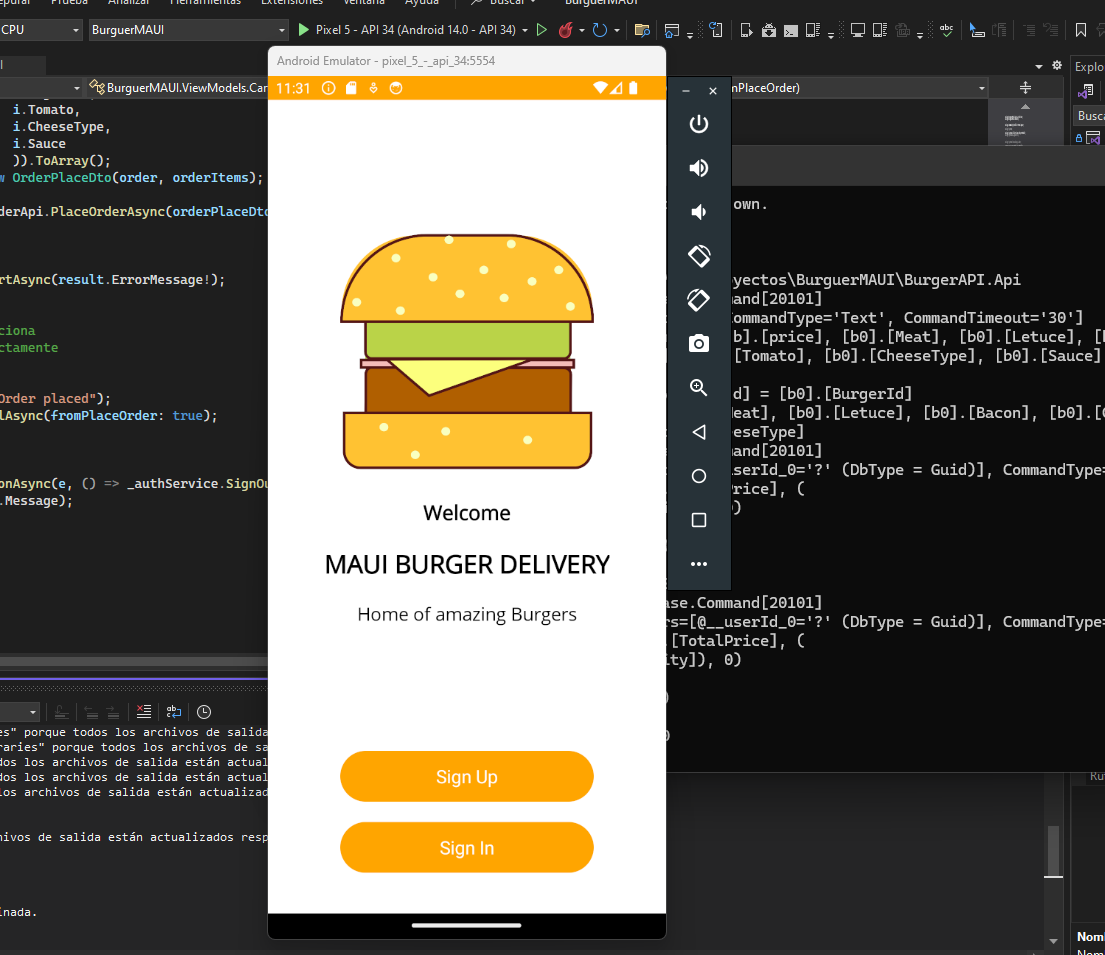This screenshot has height=955, width=1105.
Task: Click the phone refresh icon in toolbar
Action: click(x=716, y=30)
